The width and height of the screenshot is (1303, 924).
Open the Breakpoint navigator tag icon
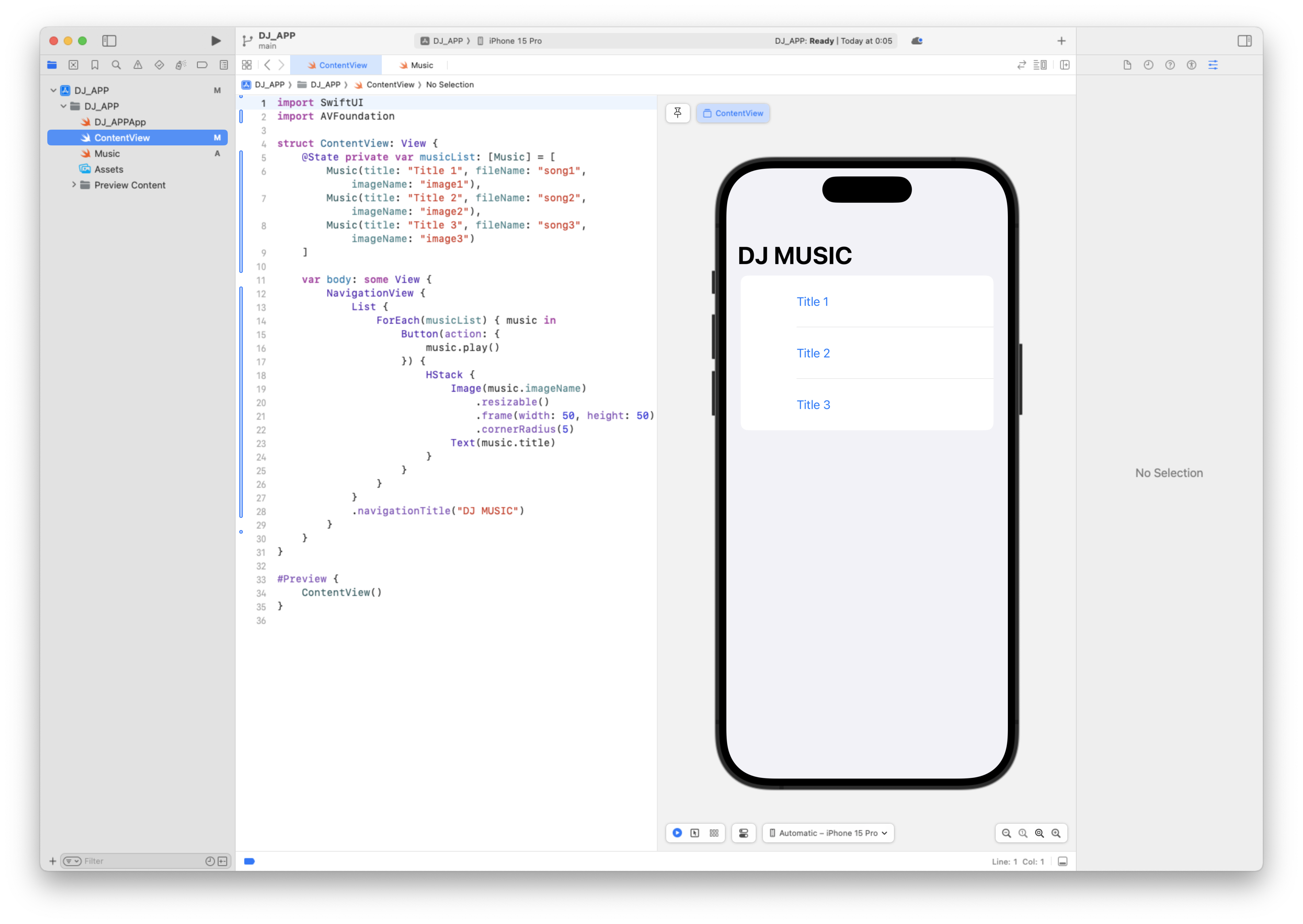202,65
